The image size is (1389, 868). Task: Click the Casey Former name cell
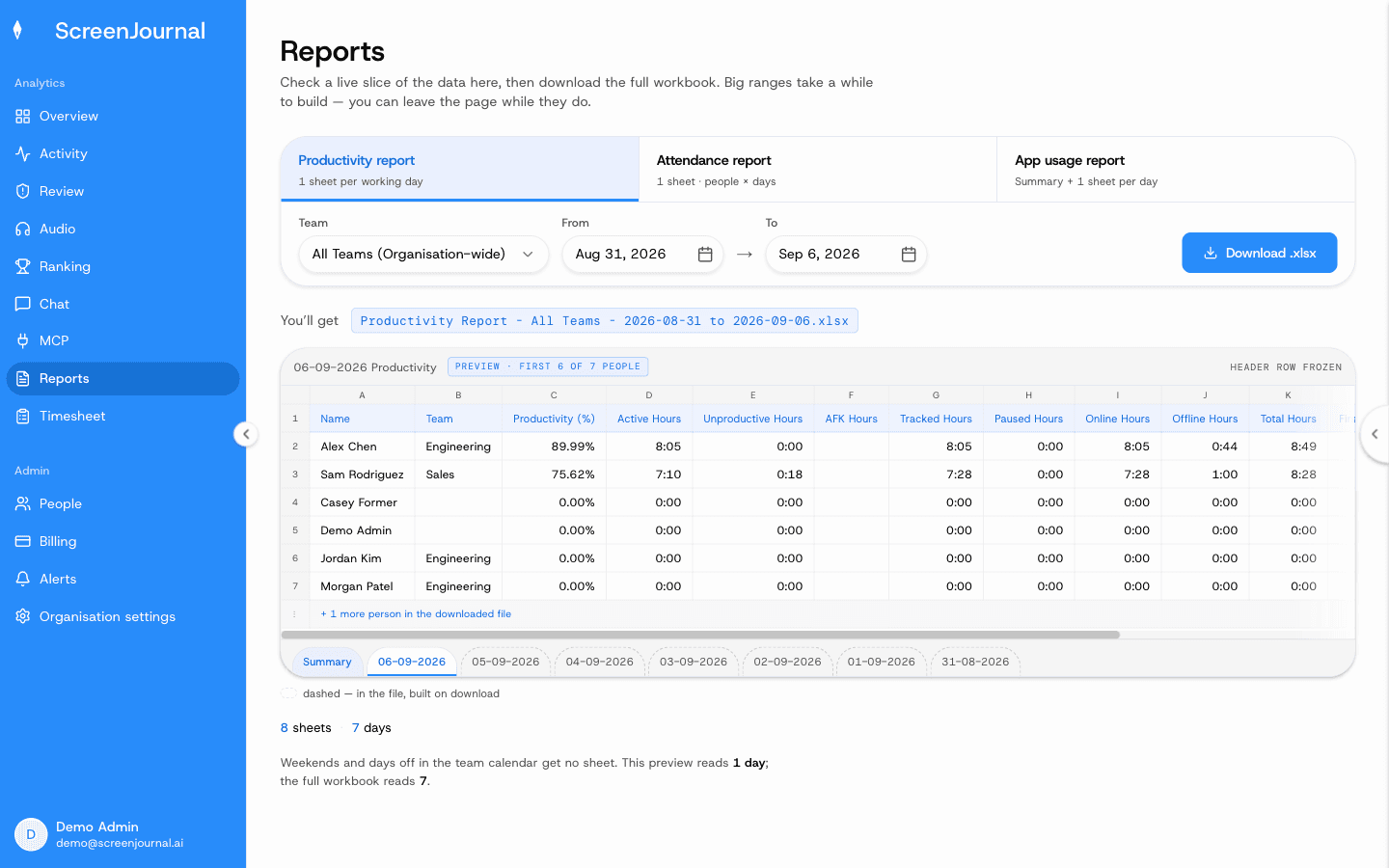point(363,503)
